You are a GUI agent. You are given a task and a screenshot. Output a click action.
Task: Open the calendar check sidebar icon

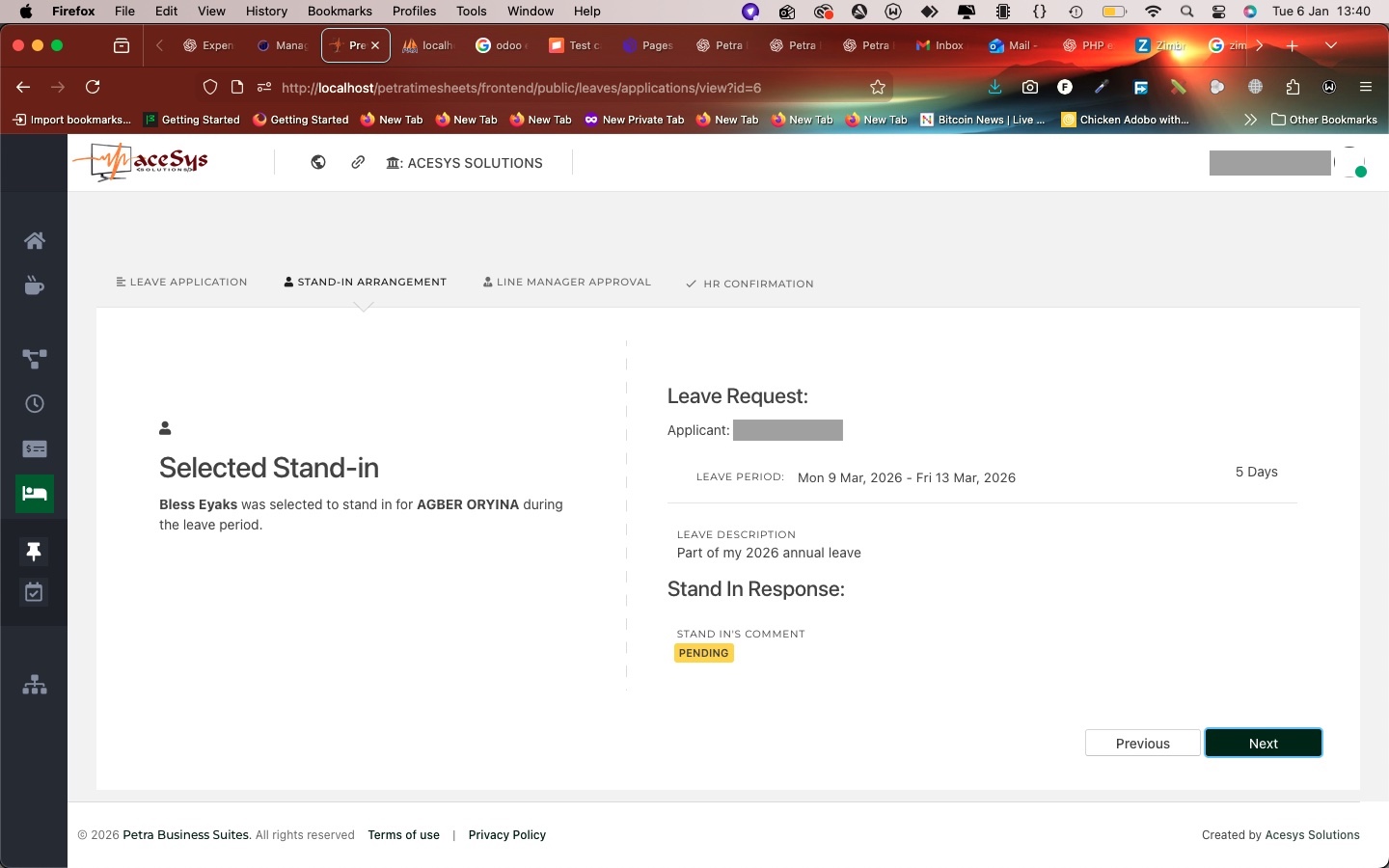pos(35,593)
